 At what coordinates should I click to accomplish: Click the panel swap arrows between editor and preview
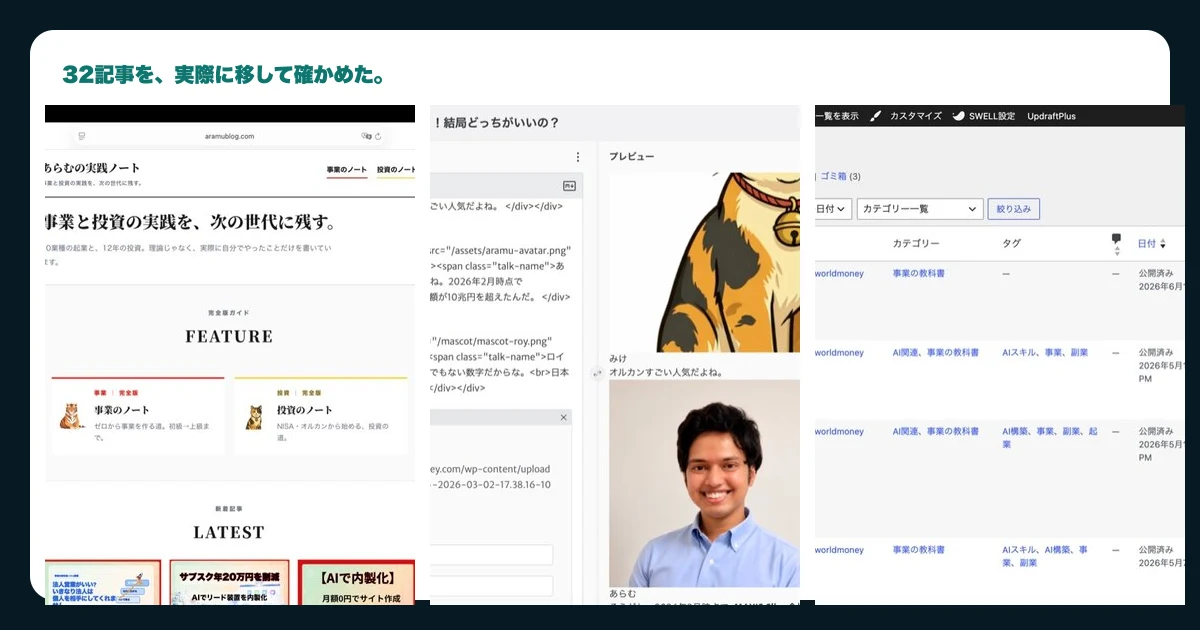coord(597,373)
